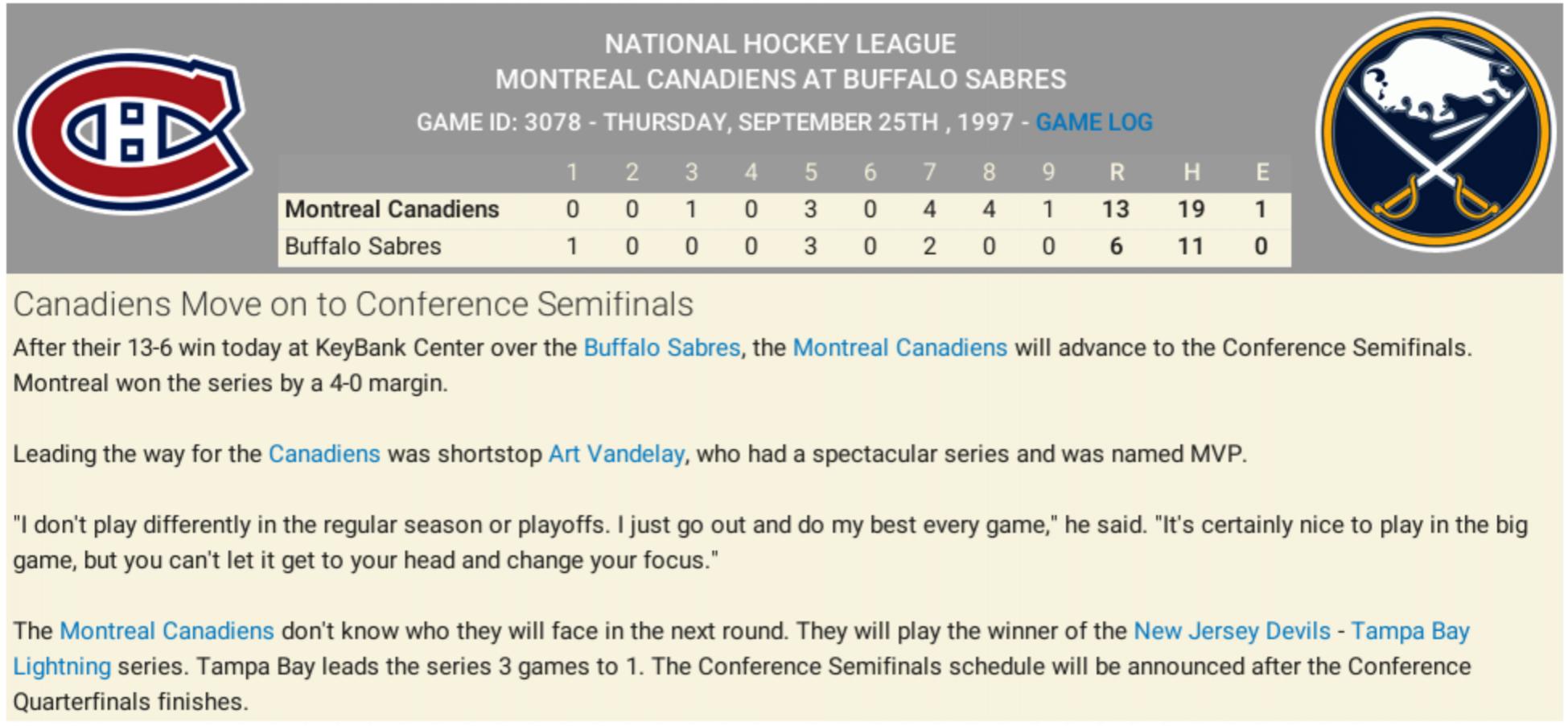Screen dimensions: 1568x726
Task: Click the H column header in the box score
Action: tap(1191, 172)
